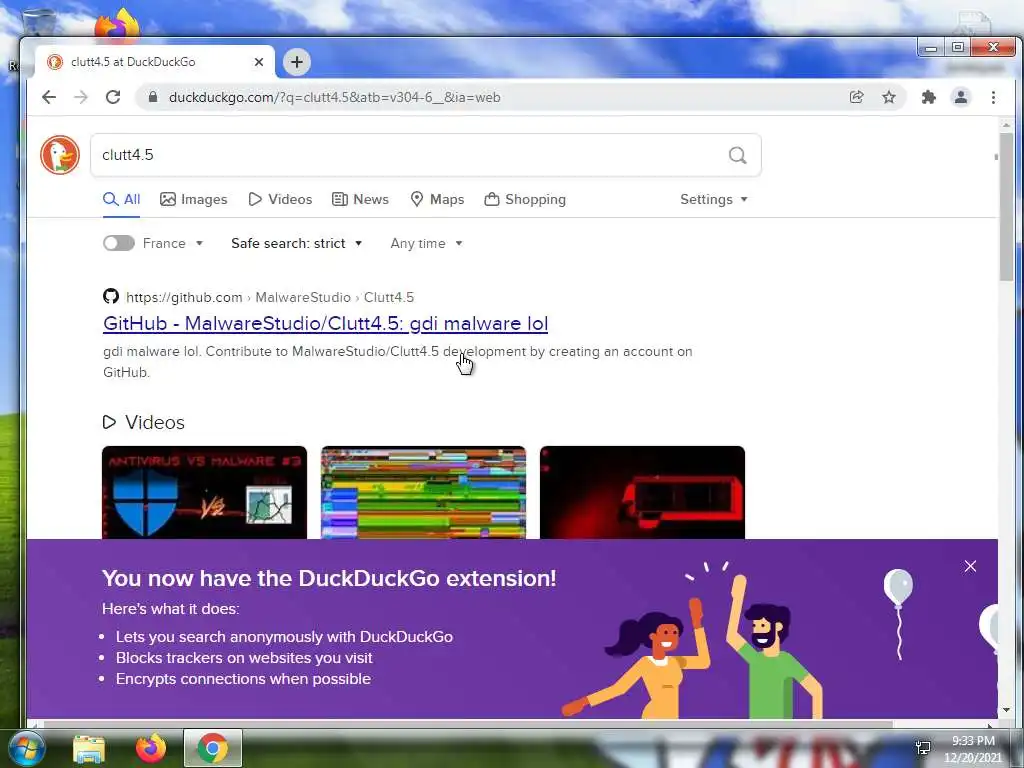Select the All results tab
This screenshot has width=1024, height=768.
click(122, 199)
